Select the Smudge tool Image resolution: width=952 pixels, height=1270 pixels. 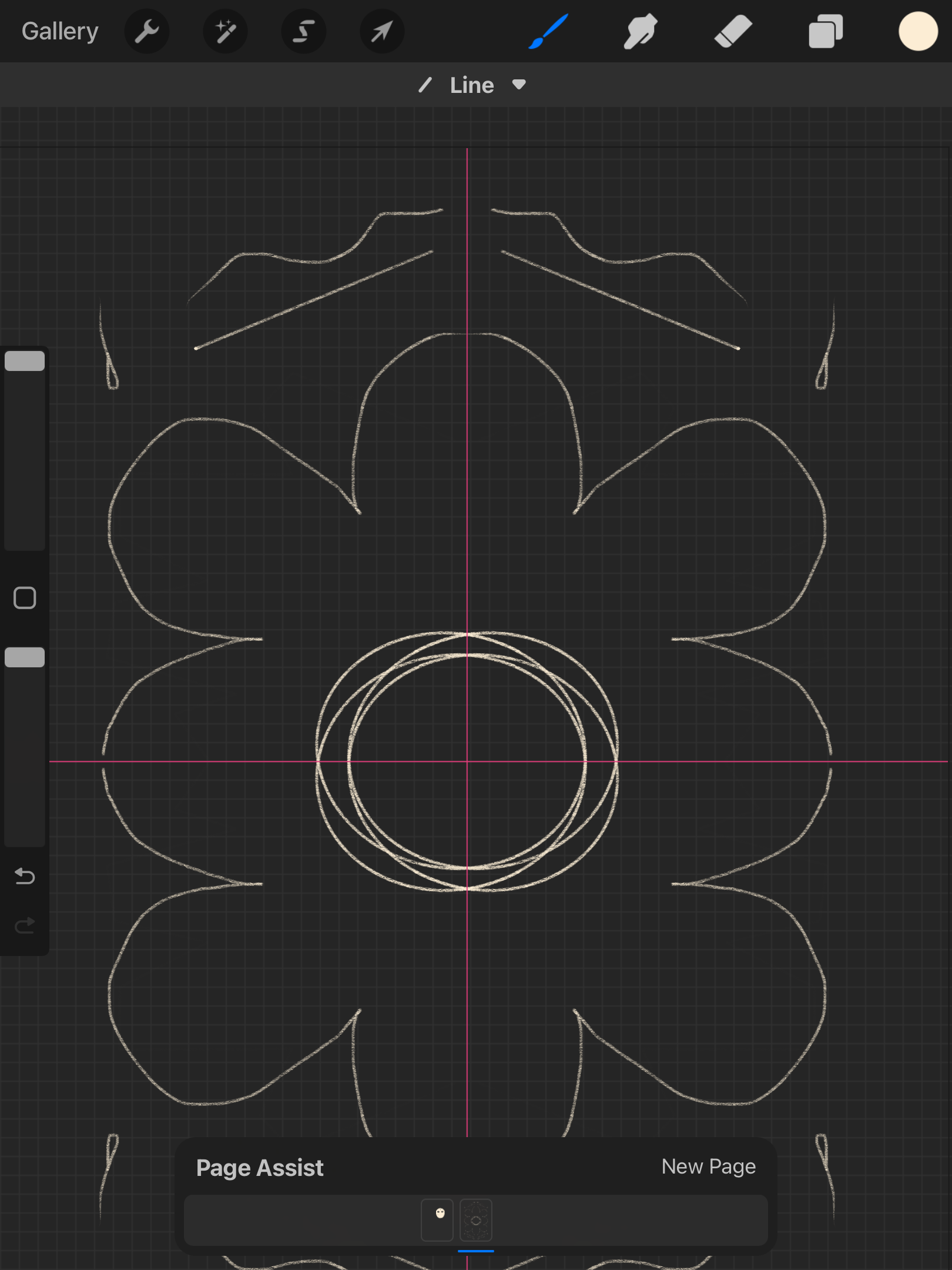coord(641,31)
